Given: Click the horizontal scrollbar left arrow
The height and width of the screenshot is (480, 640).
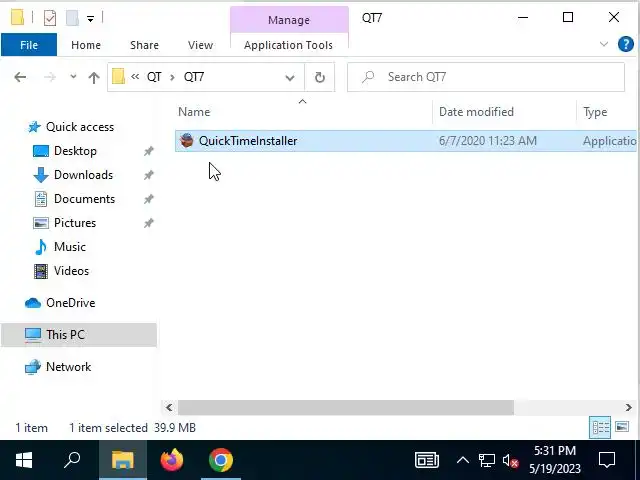Looking at the screenshot, I should pyautogui.click(x=169, y=407).
